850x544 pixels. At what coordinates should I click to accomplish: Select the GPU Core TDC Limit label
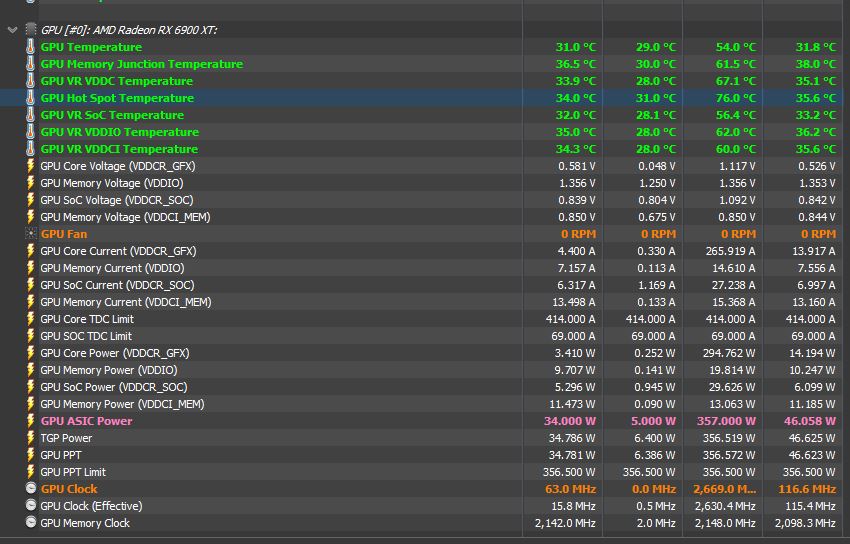87,319
